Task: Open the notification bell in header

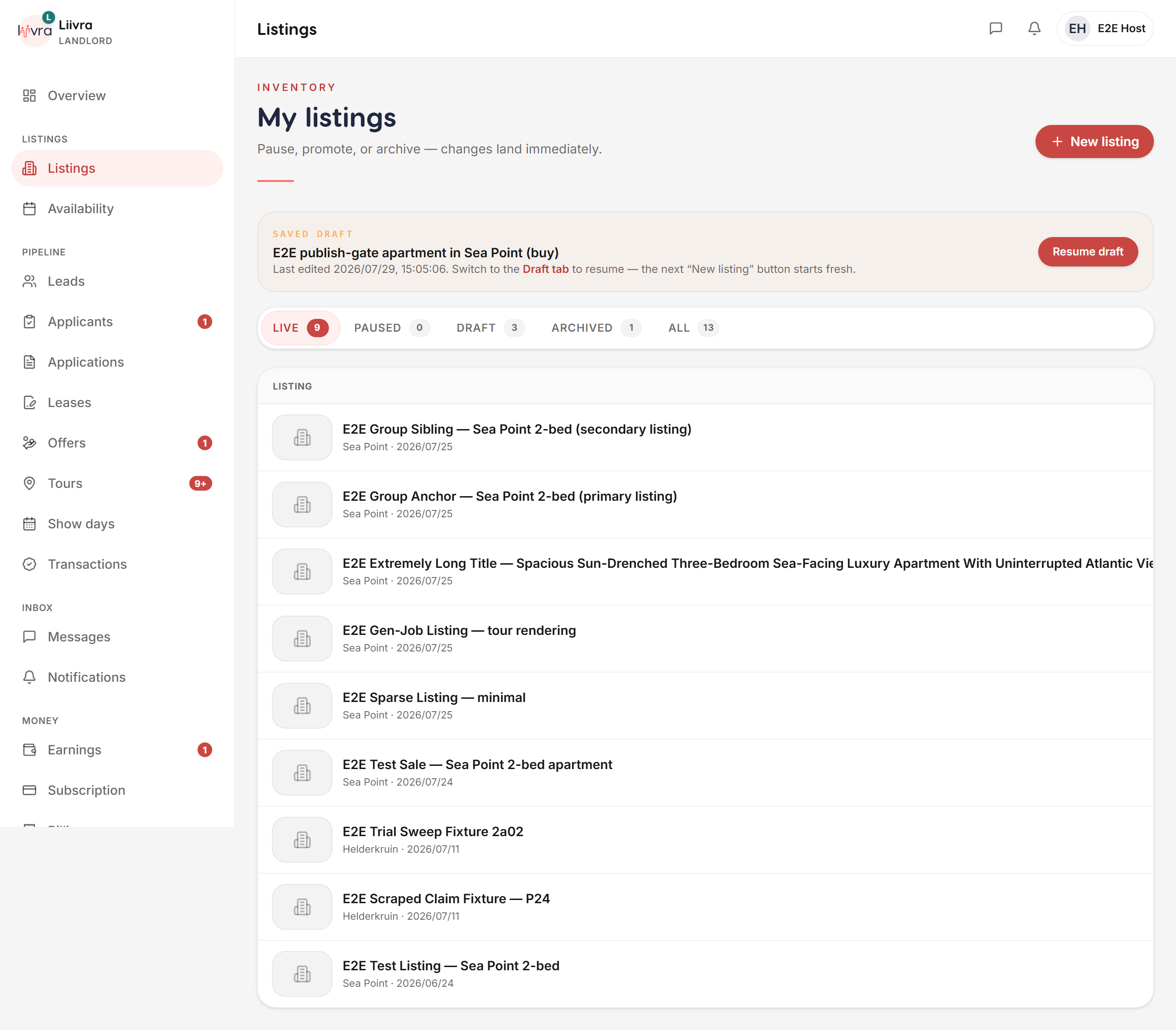Action: click(x=1034, y=28)
